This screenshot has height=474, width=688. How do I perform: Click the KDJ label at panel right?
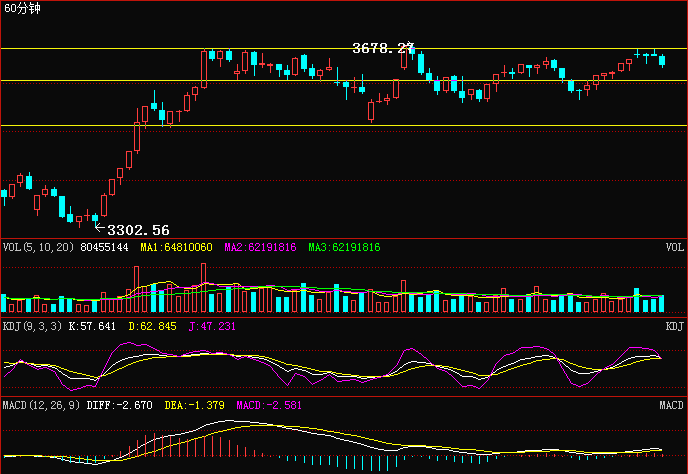(x=674, y=326)
